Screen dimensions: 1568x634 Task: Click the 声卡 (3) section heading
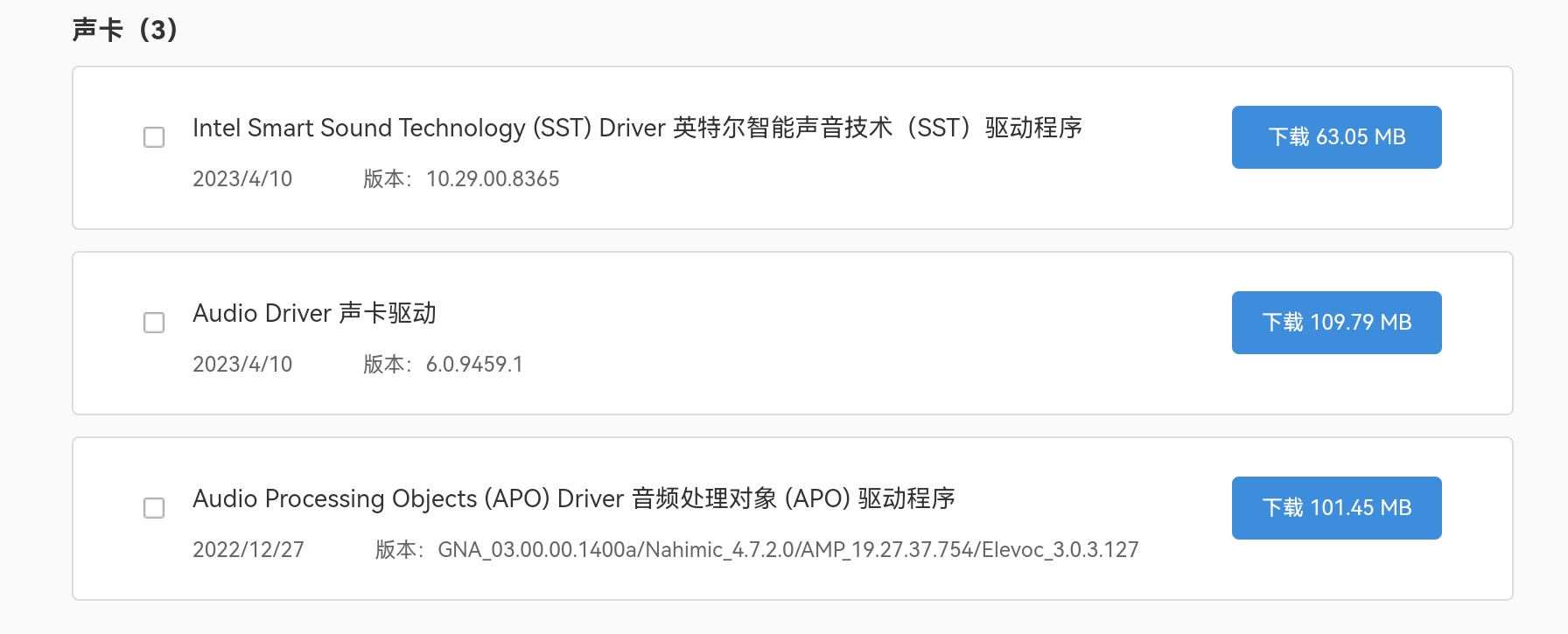click(x=124, y=30)
